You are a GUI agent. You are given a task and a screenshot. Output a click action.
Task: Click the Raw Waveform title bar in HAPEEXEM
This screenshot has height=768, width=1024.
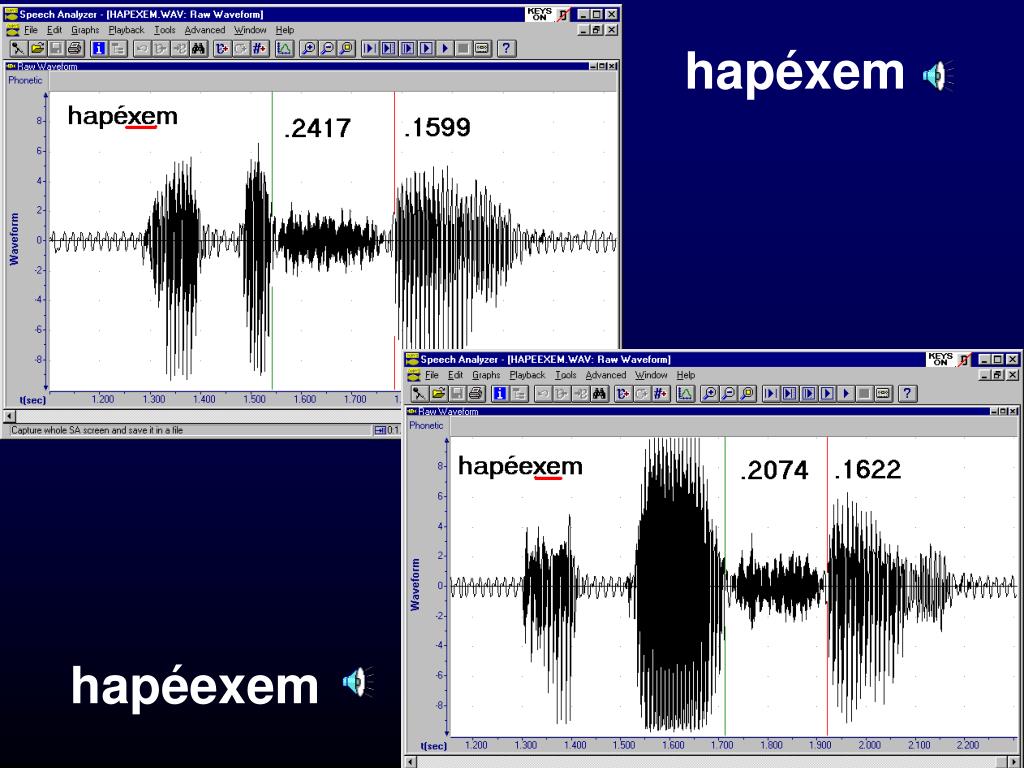[712, 411]
